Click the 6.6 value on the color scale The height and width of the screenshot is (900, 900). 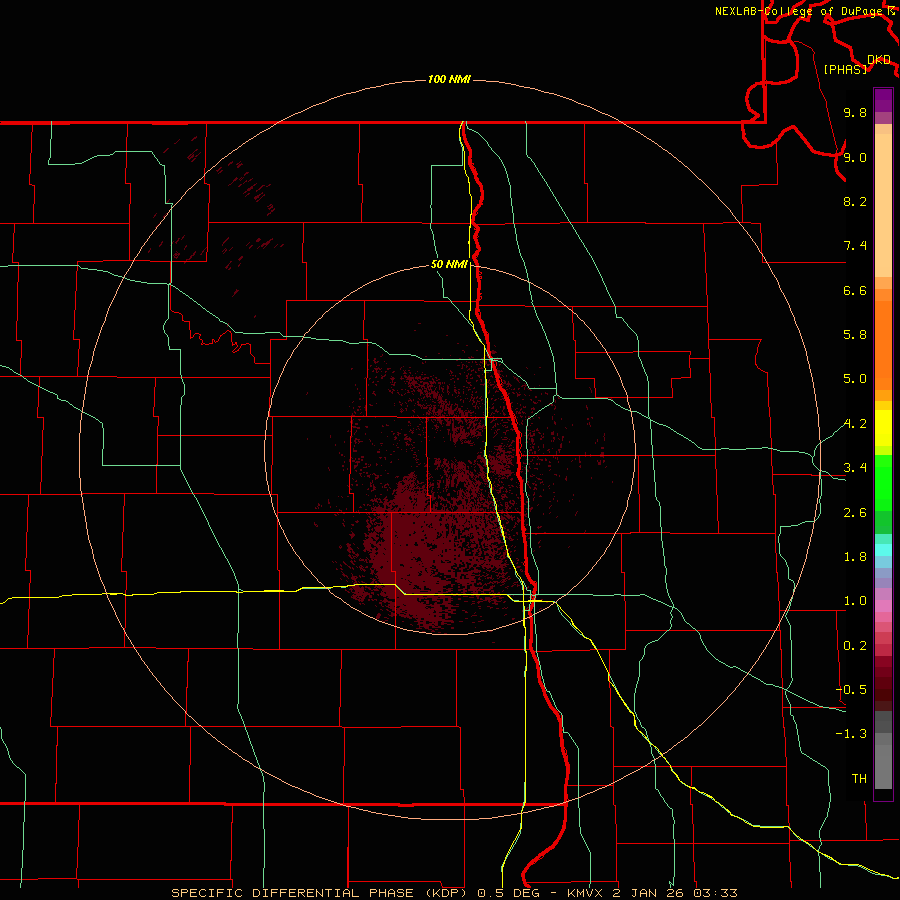855,290
